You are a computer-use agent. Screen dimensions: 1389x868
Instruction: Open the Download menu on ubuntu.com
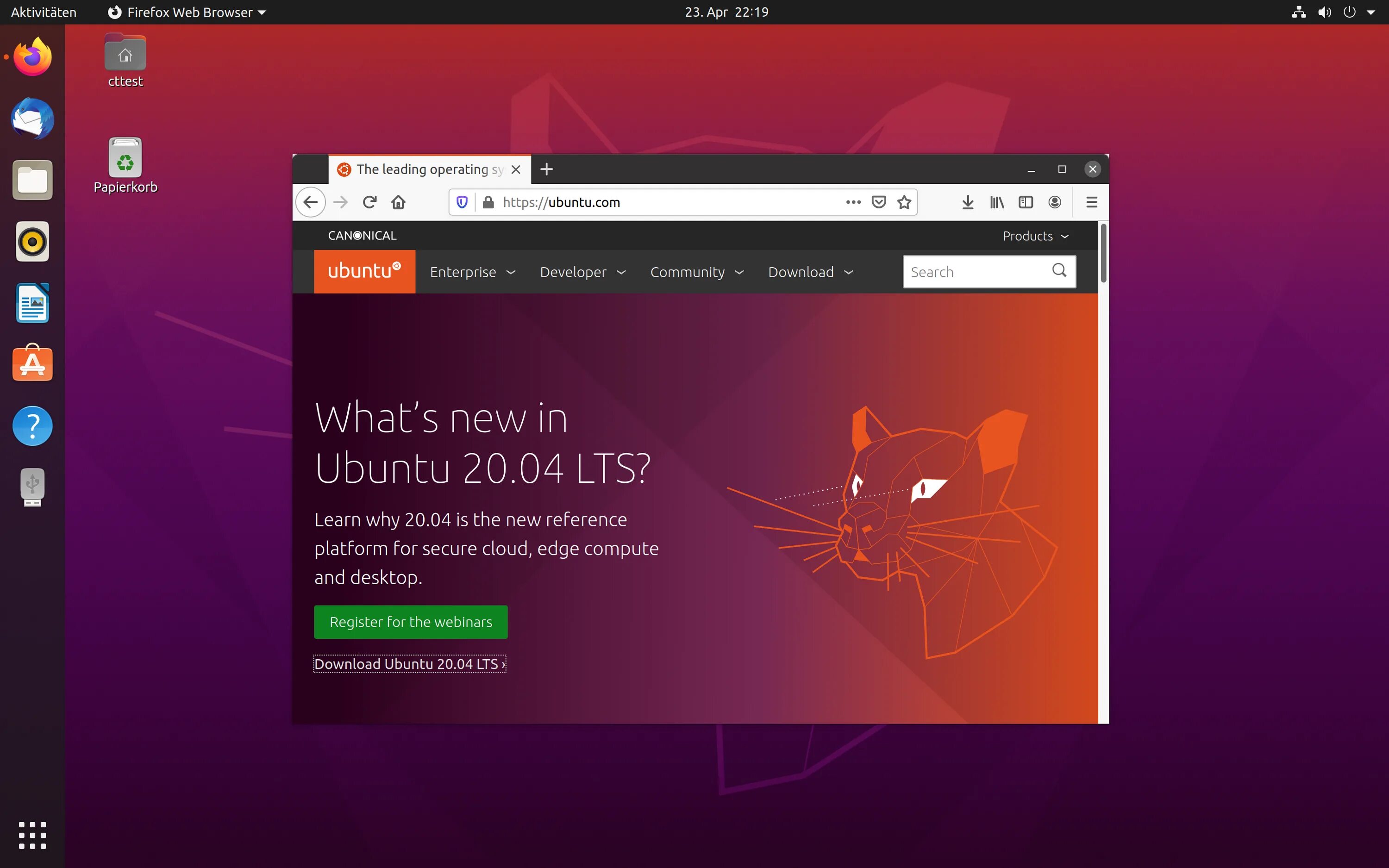click(x=801, y=272)
